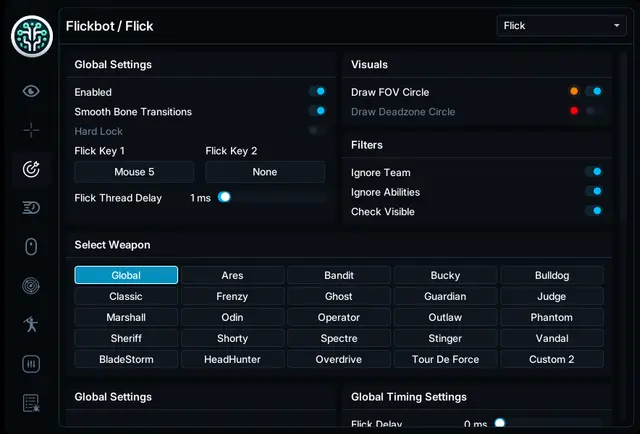Image resolution: width=640 pixels, height=434 pixels.
Task: Click the None button under Flick Key 2
Action: click(265, 172)
